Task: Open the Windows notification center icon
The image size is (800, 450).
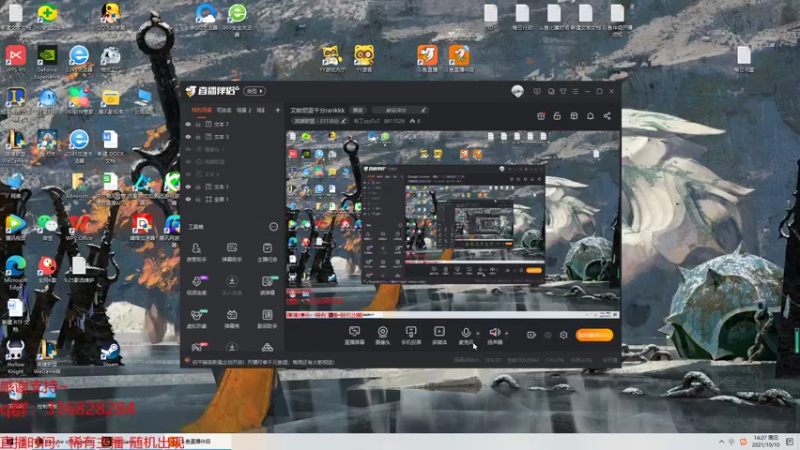Action: click(x=790, y=441)
